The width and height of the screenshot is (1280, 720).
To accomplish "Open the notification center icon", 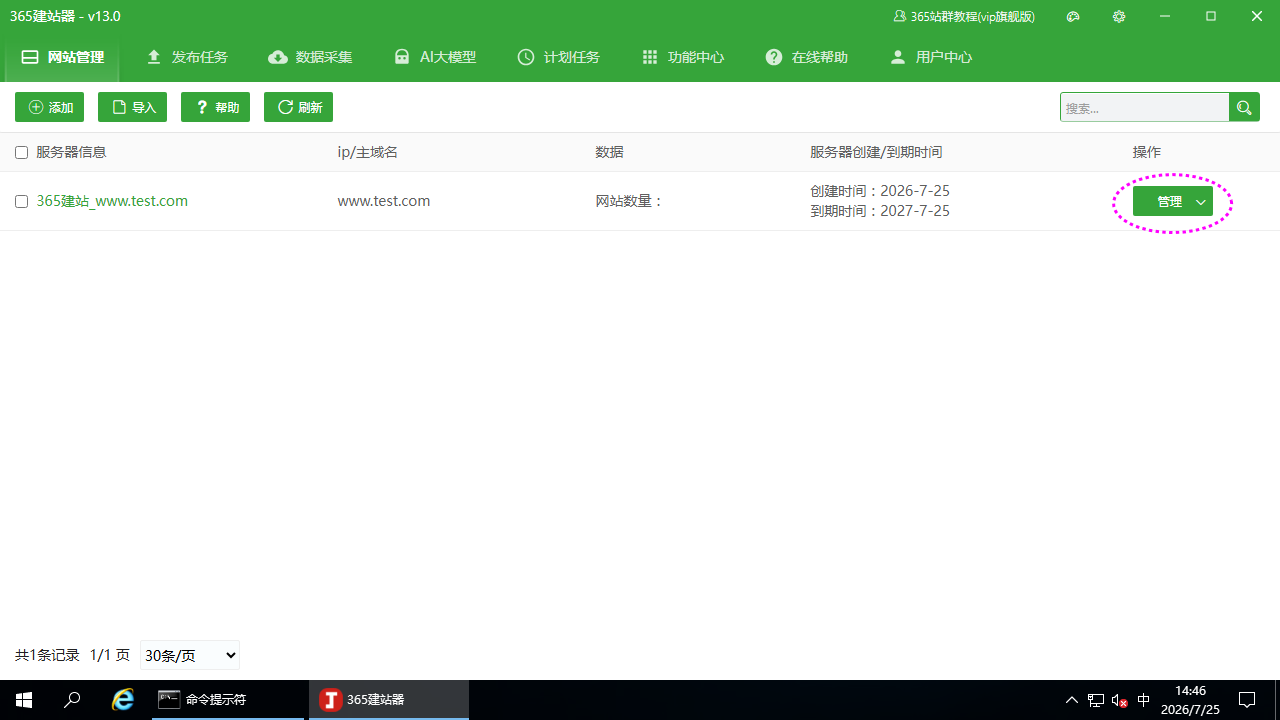I will click(x=1247, y=700).
